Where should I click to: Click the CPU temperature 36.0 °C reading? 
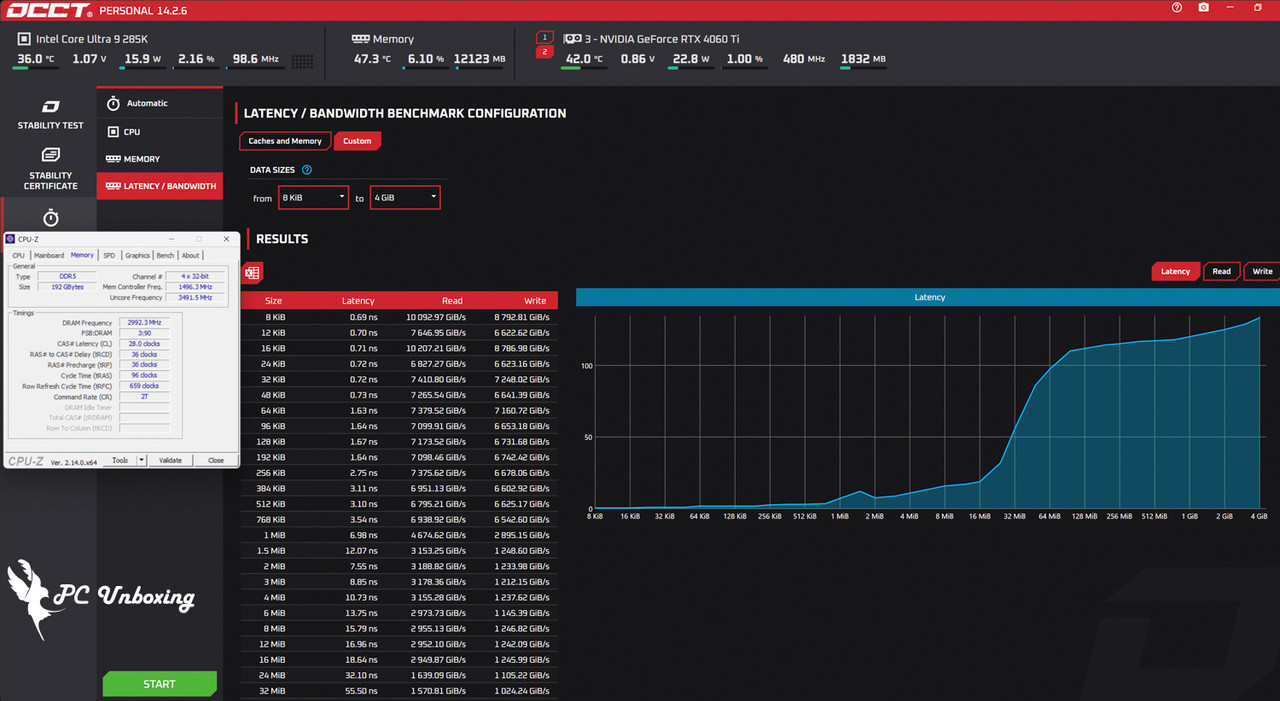[35, 59]
